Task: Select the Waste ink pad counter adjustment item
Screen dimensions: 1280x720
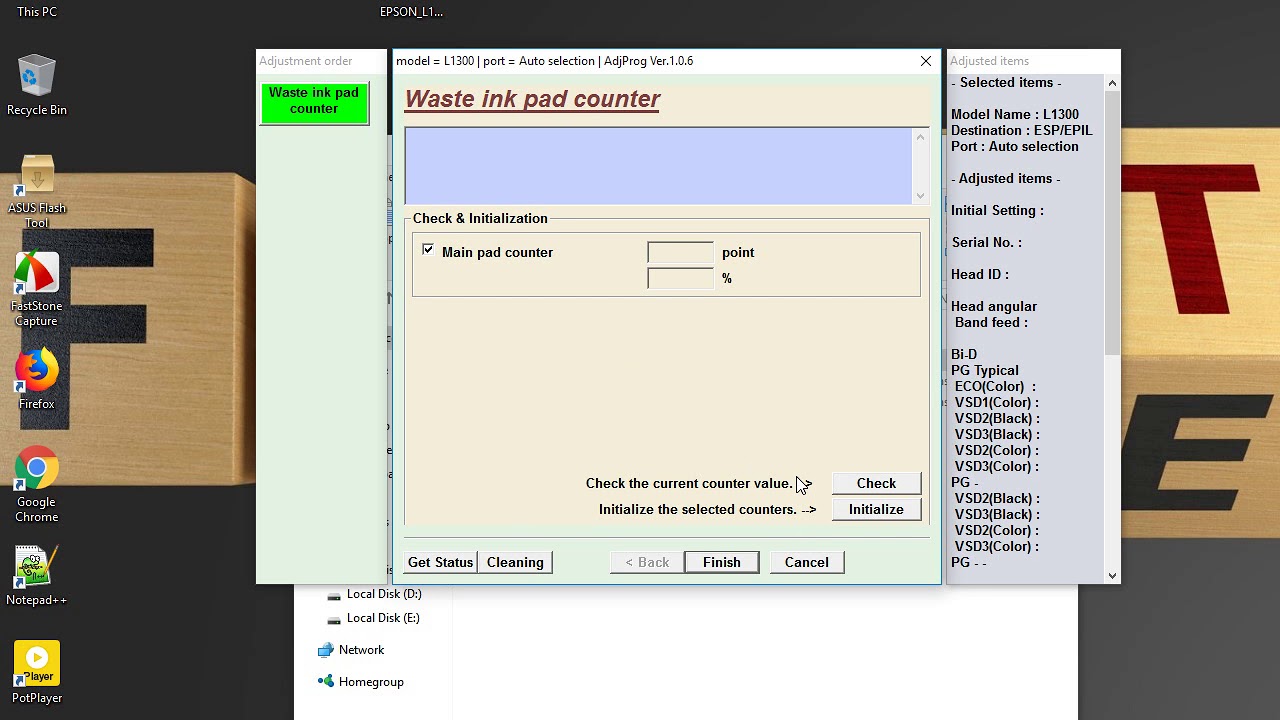Action: pos(314,103)
